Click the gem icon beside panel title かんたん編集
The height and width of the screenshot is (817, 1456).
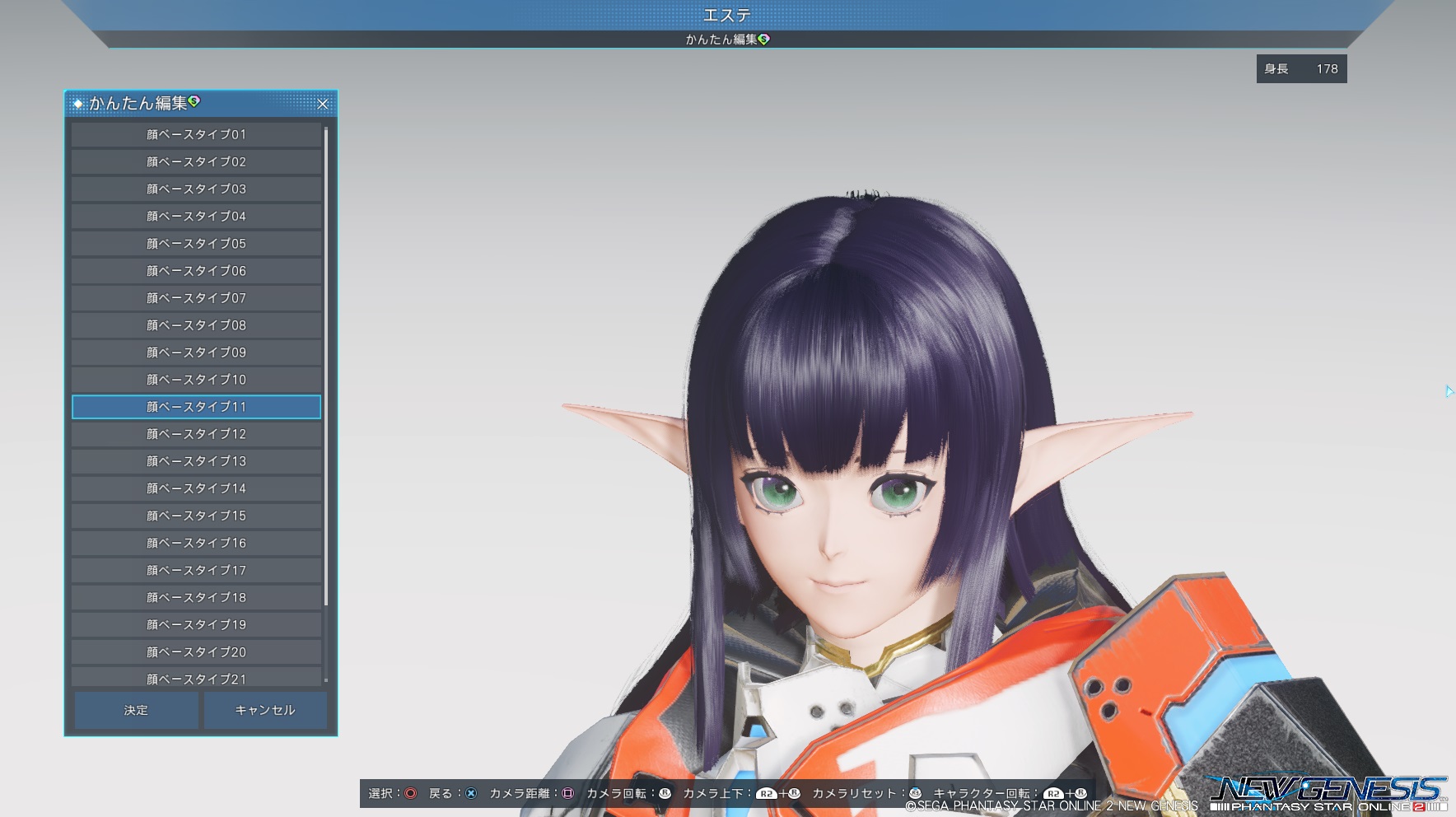(x=194, y=101)
